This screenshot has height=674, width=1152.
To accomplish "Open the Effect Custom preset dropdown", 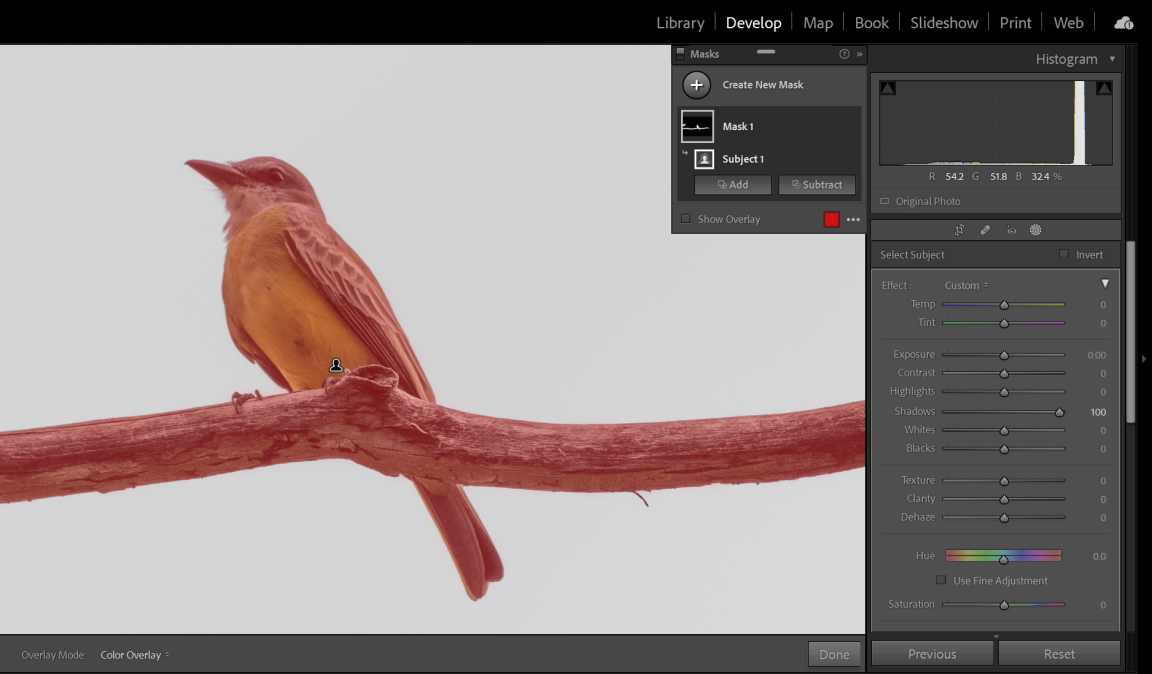I will 966,286.
